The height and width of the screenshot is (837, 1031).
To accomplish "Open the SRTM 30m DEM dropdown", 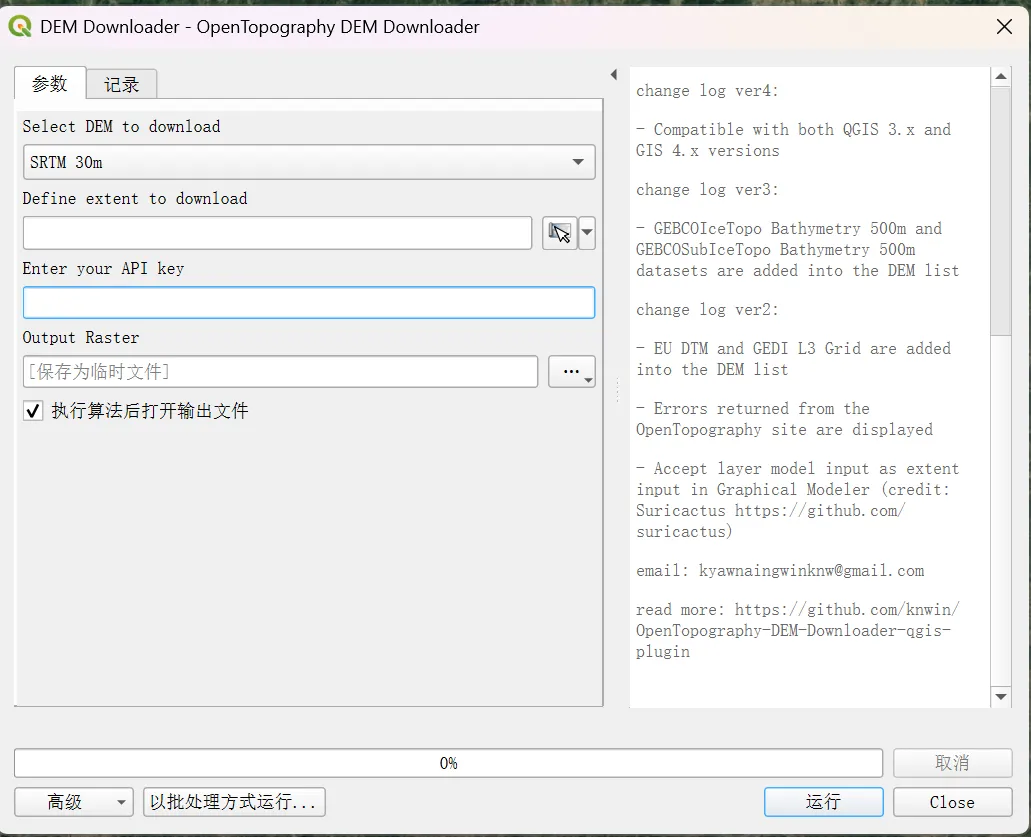I will point(309,162).
